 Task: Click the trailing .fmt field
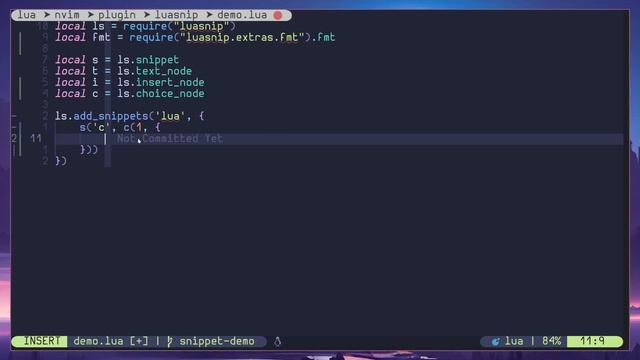tap(323, 38)
